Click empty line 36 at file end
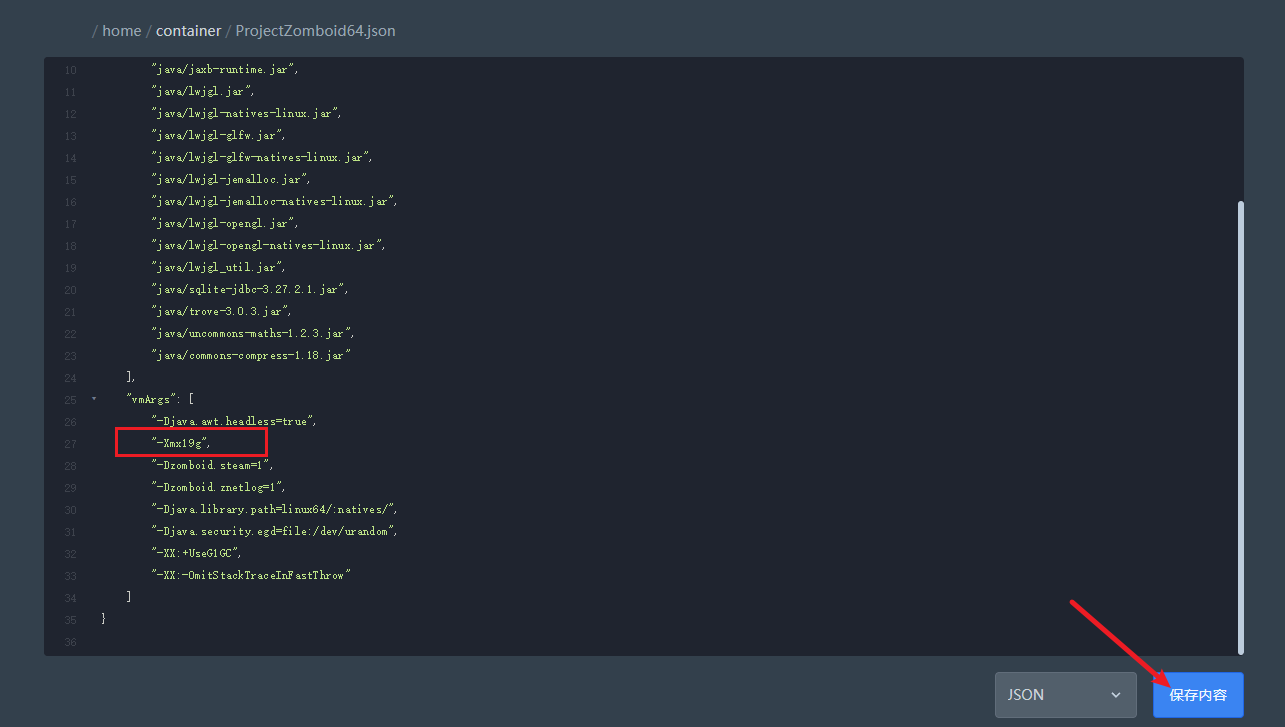 400,641
